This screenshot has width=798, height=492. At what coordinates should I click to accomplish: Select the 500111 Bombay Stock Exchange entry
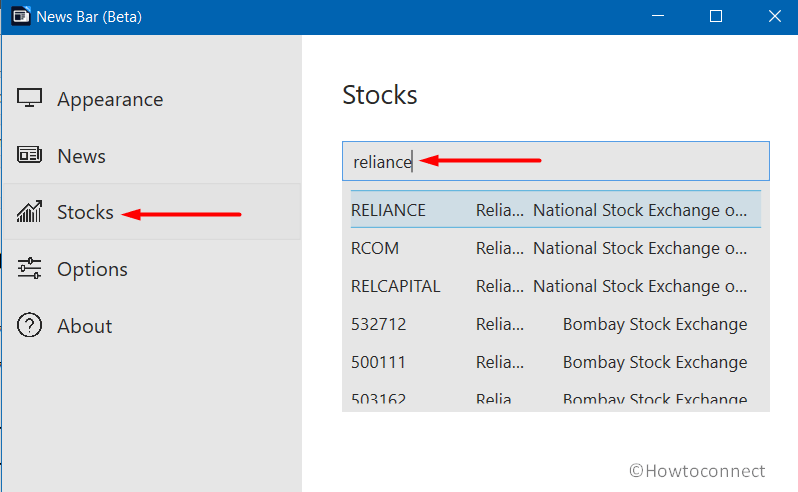556,362
